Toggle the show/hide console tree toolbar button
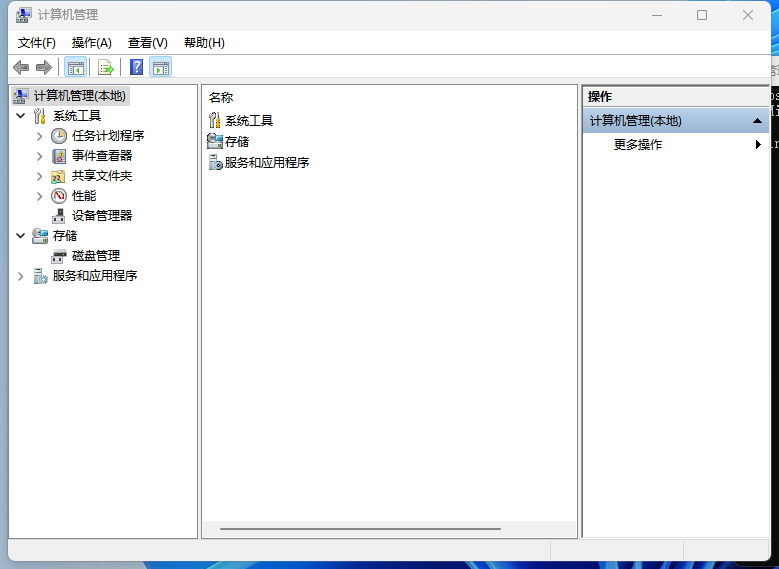 click(x=75, y=67)
